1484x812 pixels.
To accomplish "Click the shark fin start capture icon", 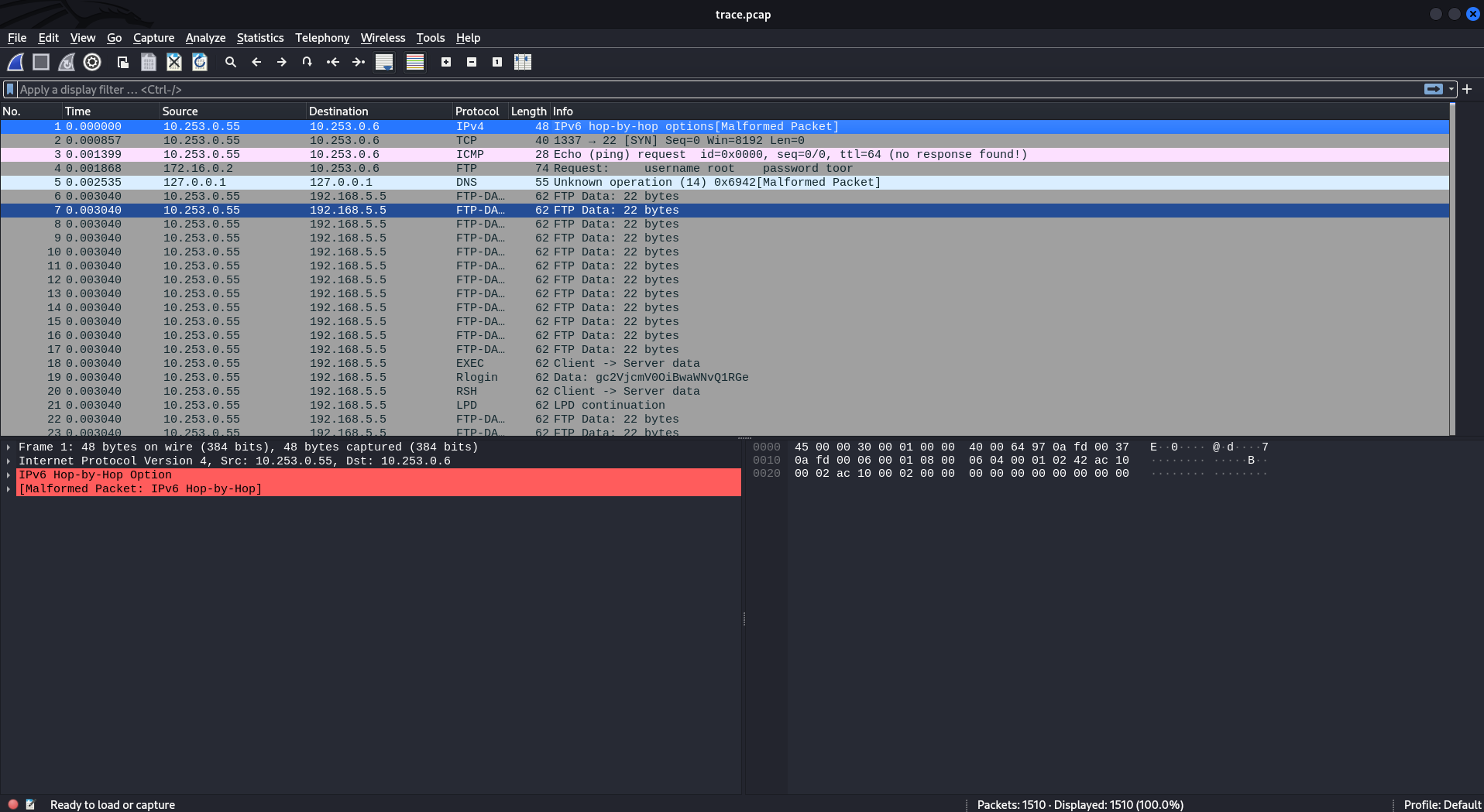I will (x=15, y=62).
